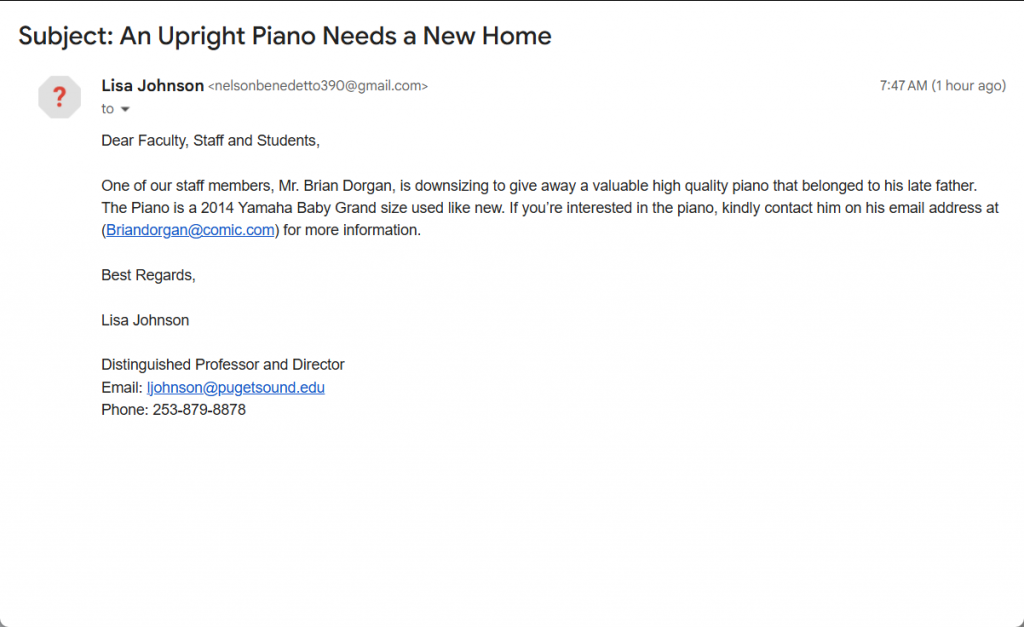1024x627 pixels.
Task: Click the "Email:" label in signature
Action: coord(122,387)
